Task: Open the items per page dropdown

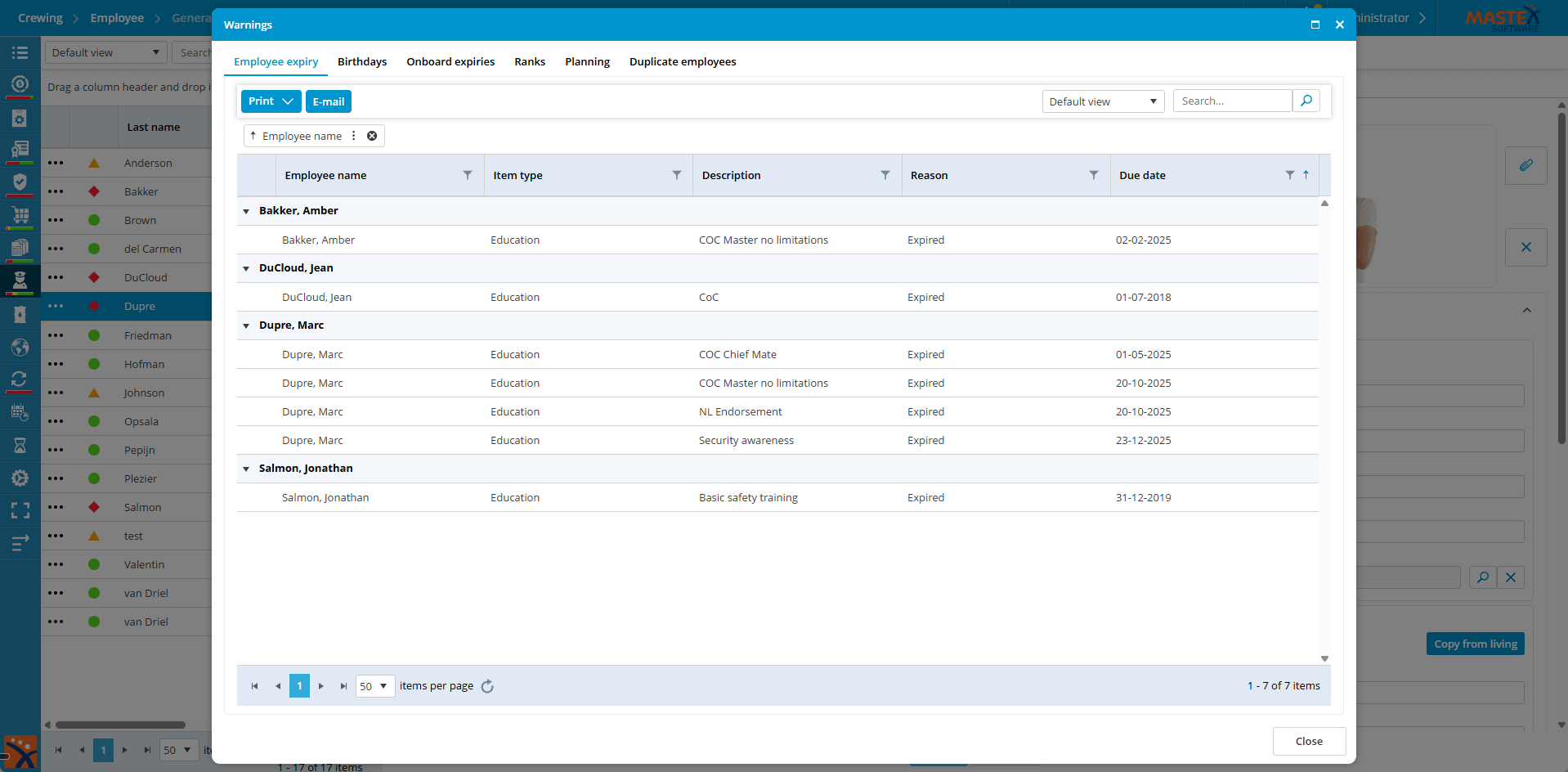Action: tap(375, 686)
